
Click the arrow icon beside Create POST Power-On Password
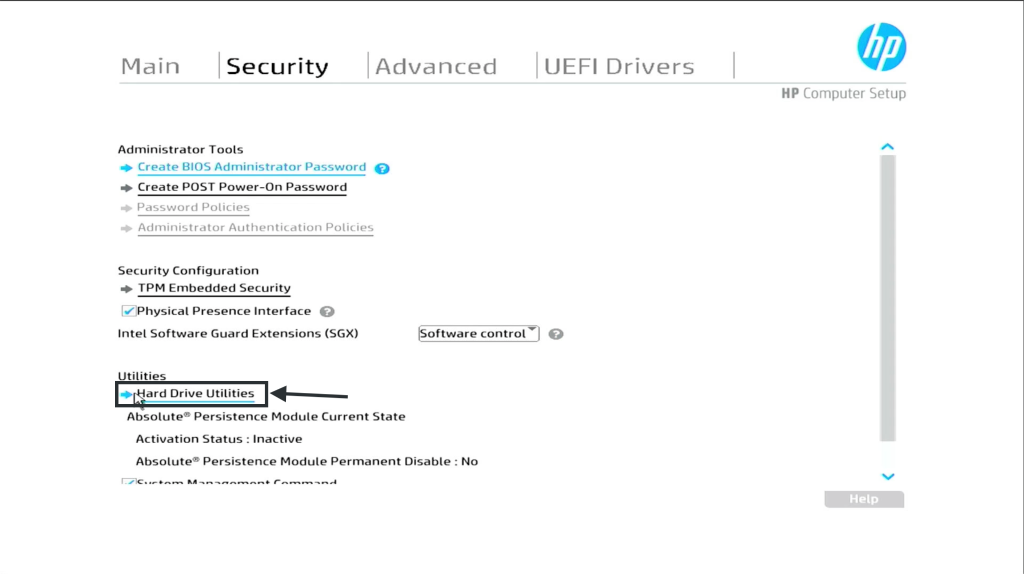(126, 188)
